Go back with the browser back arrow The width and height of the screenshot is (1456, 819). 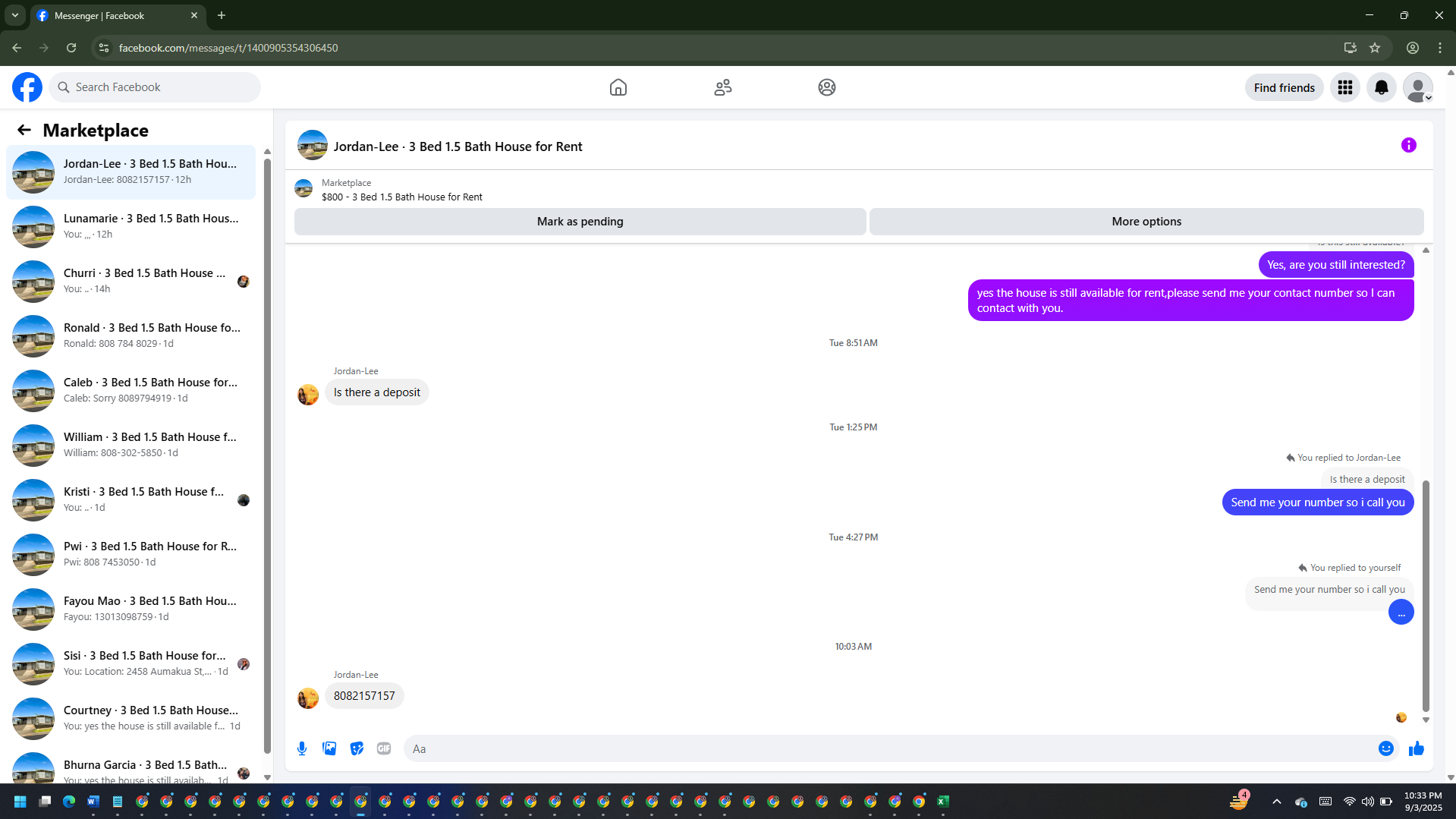tap(17, 48)
